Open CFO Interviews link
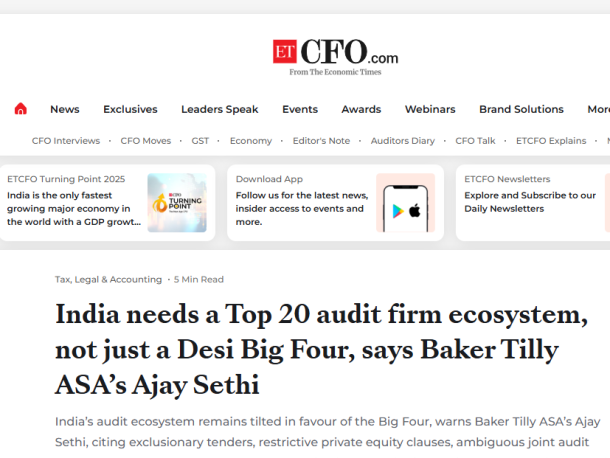Viewport: 610px width, 458px height. [x=66, y=141]
